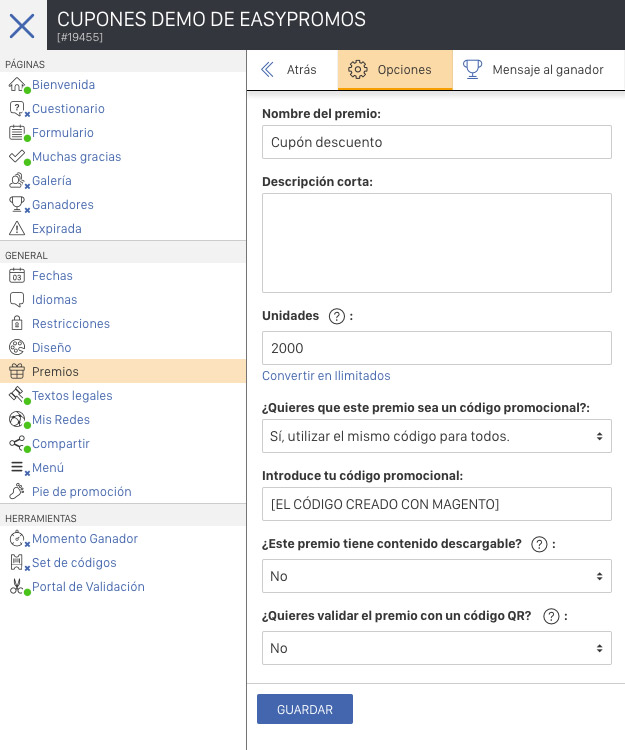Open the Ganadores page

pos(63,204)
